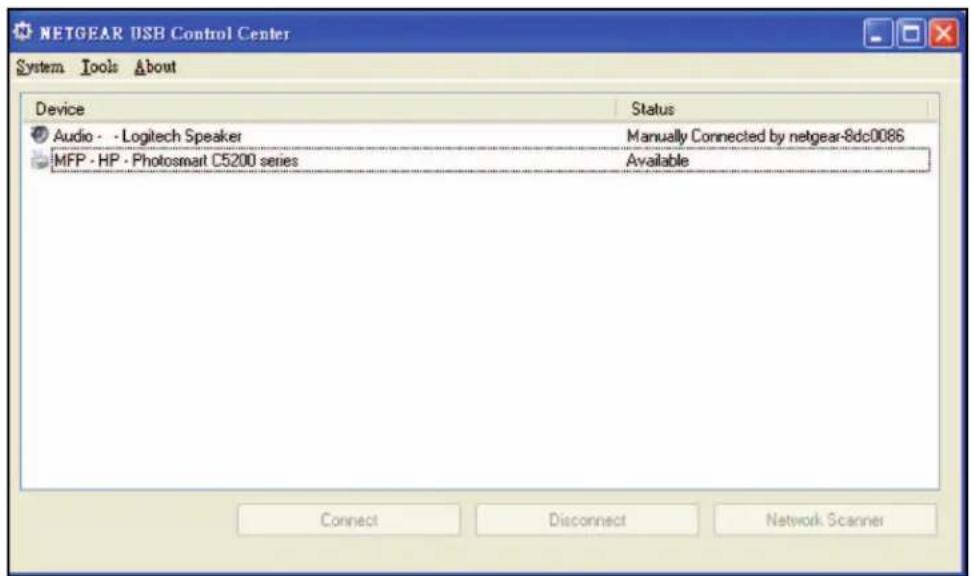Screen dimensions: 971x576
Task: Click the Device column header
Action: [319, 109]
